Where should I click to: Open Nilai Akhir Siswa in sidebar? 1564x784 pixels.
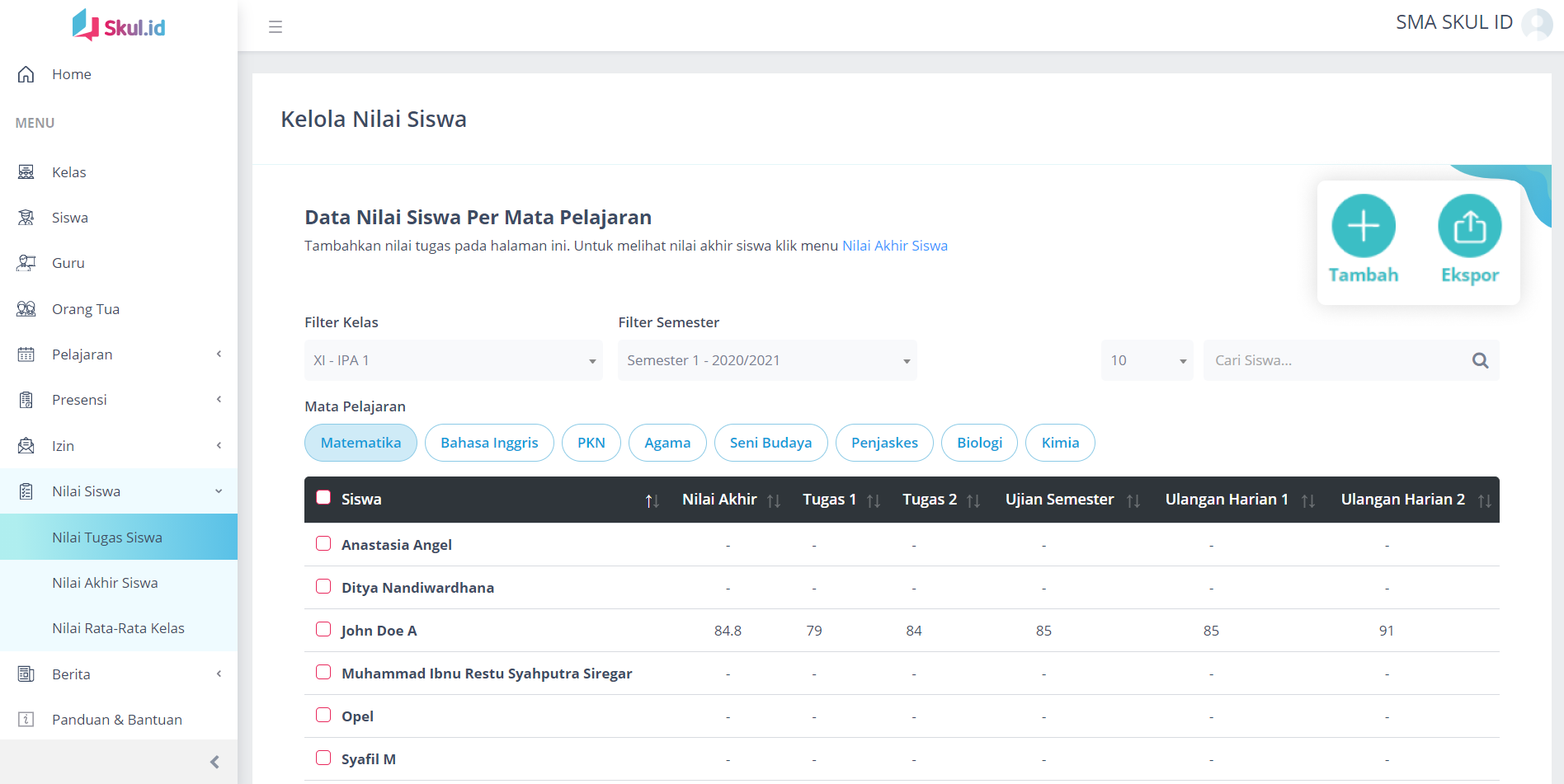(105, 583)
